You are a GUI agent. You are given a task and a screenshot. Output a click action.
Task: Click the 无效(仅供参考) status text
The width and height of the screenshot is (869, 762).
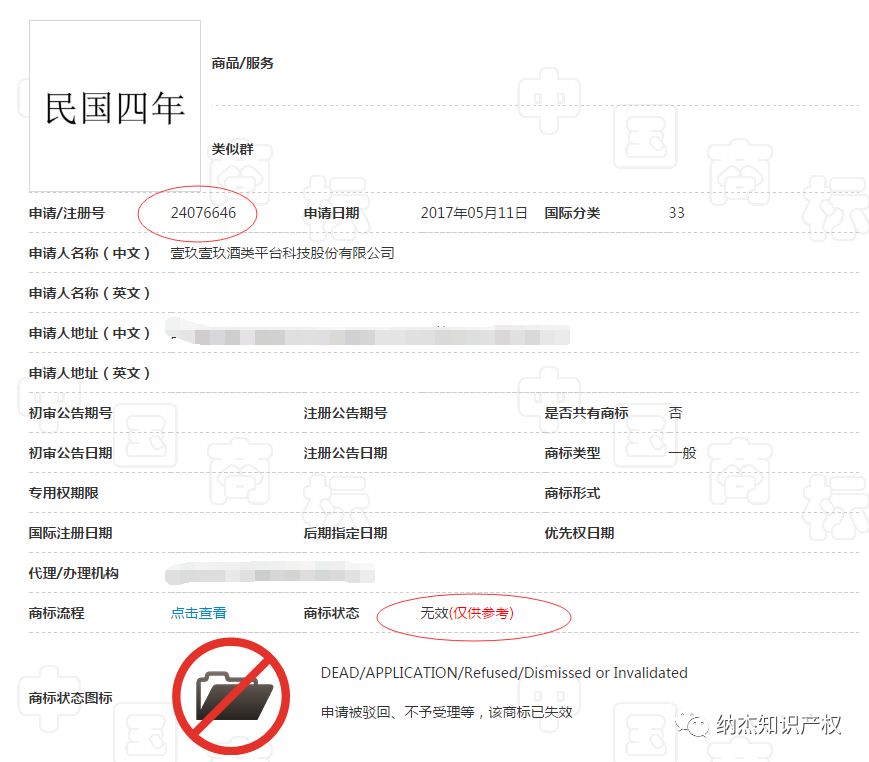[x=467, y=613]
